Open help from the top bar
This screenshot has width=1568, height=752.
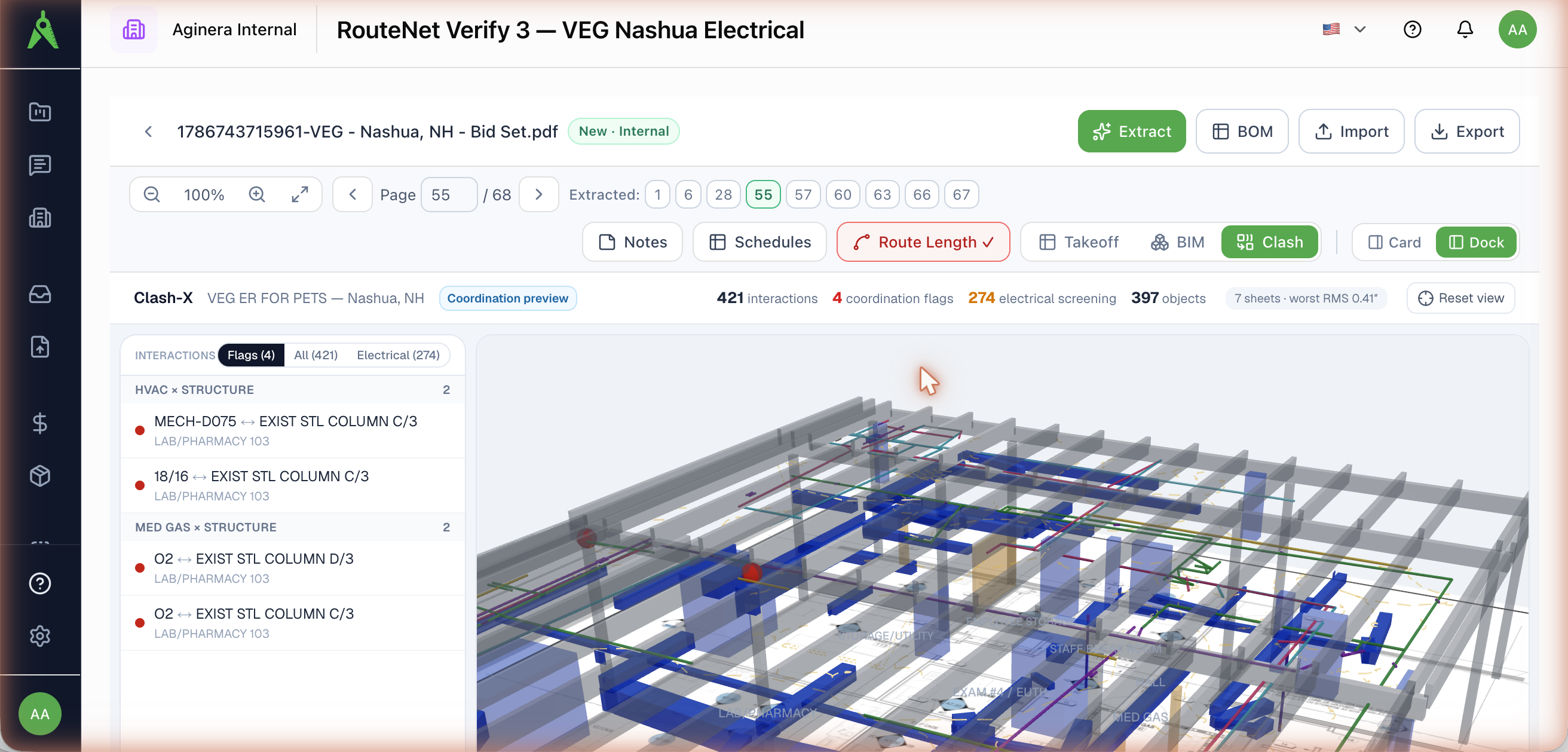coord(1412,29)
